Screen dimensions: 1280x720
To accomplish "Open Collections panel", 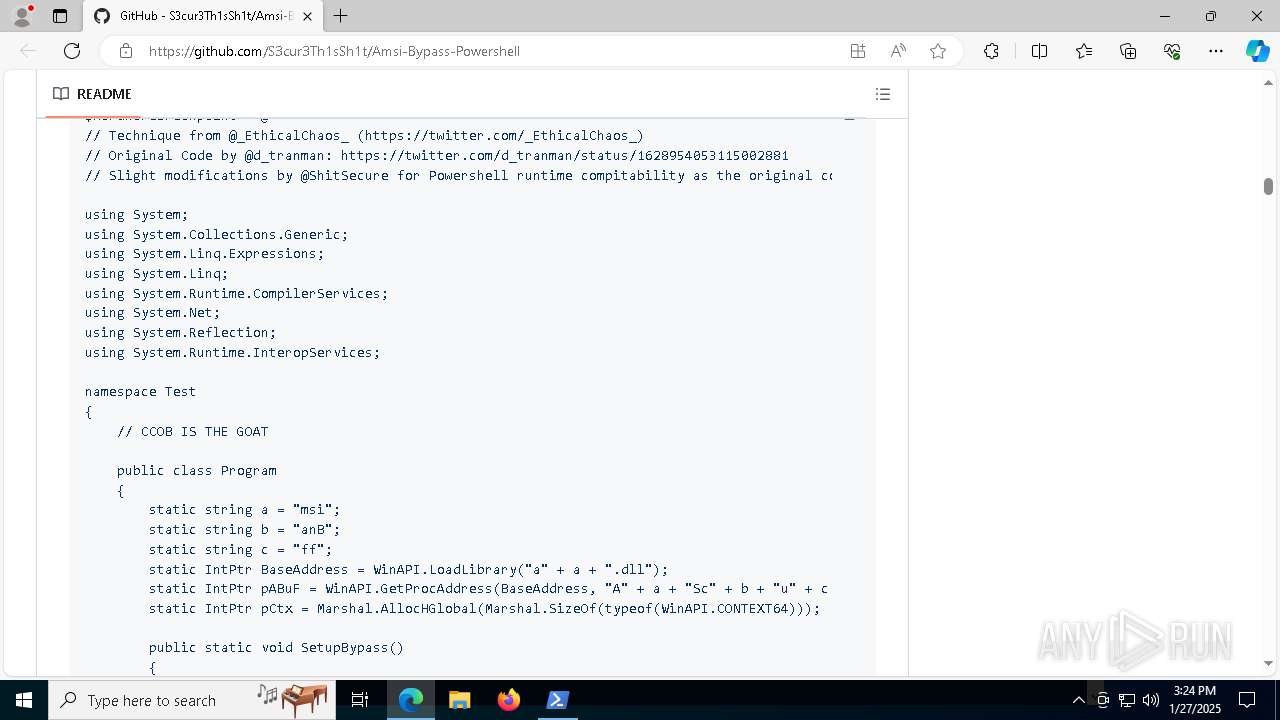I will coord(1128,51).
